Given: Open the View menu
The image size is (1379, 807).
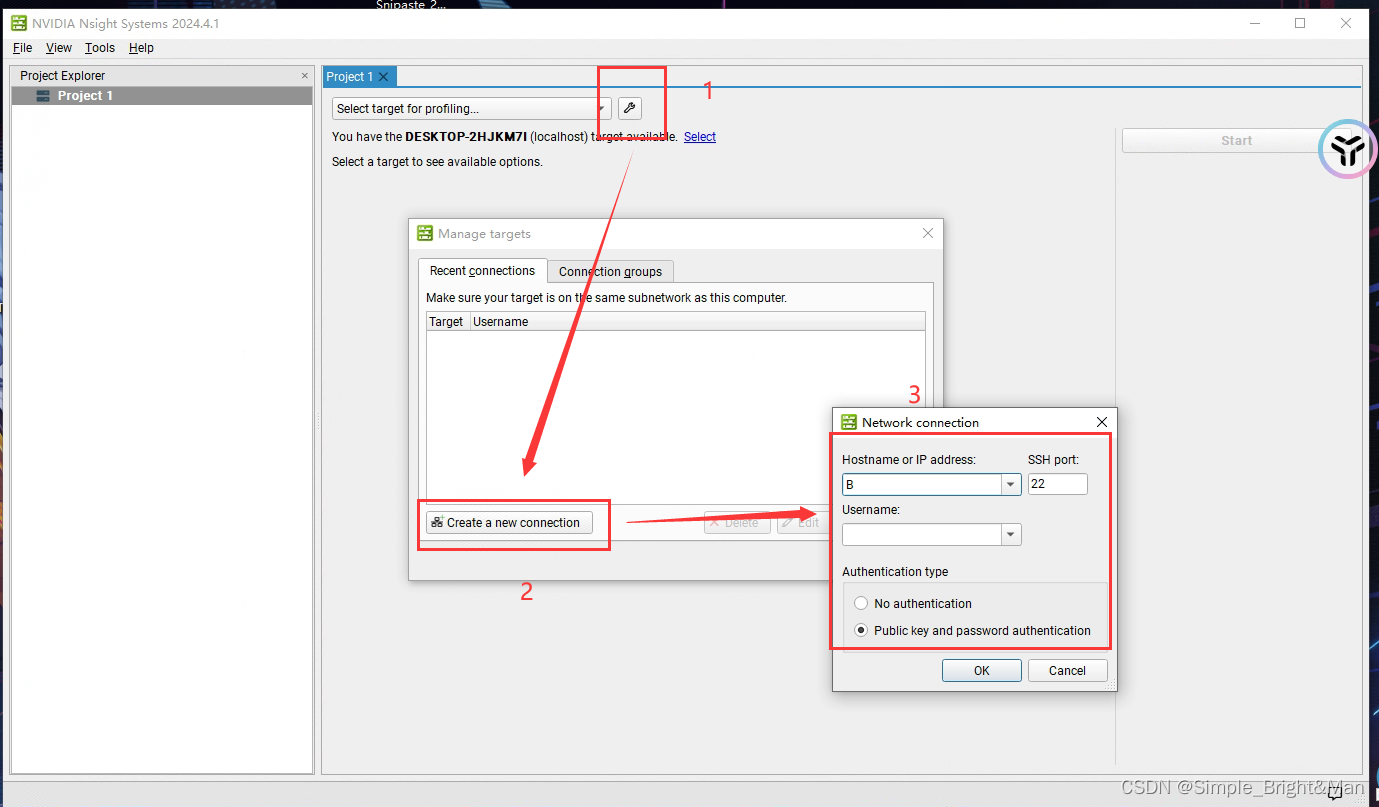Looking at the screenshot, I should [x=59, y=48].
